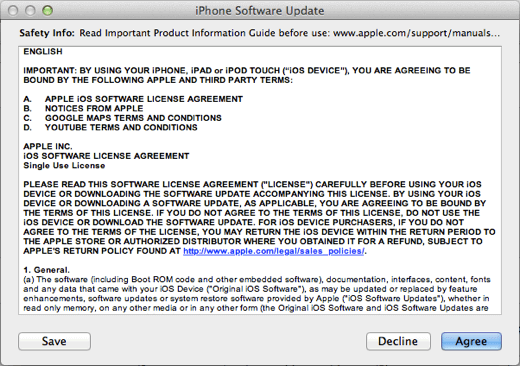Decline the license agreement
Image resolution: width=520 pixels, height=366 pixels.
398,341
